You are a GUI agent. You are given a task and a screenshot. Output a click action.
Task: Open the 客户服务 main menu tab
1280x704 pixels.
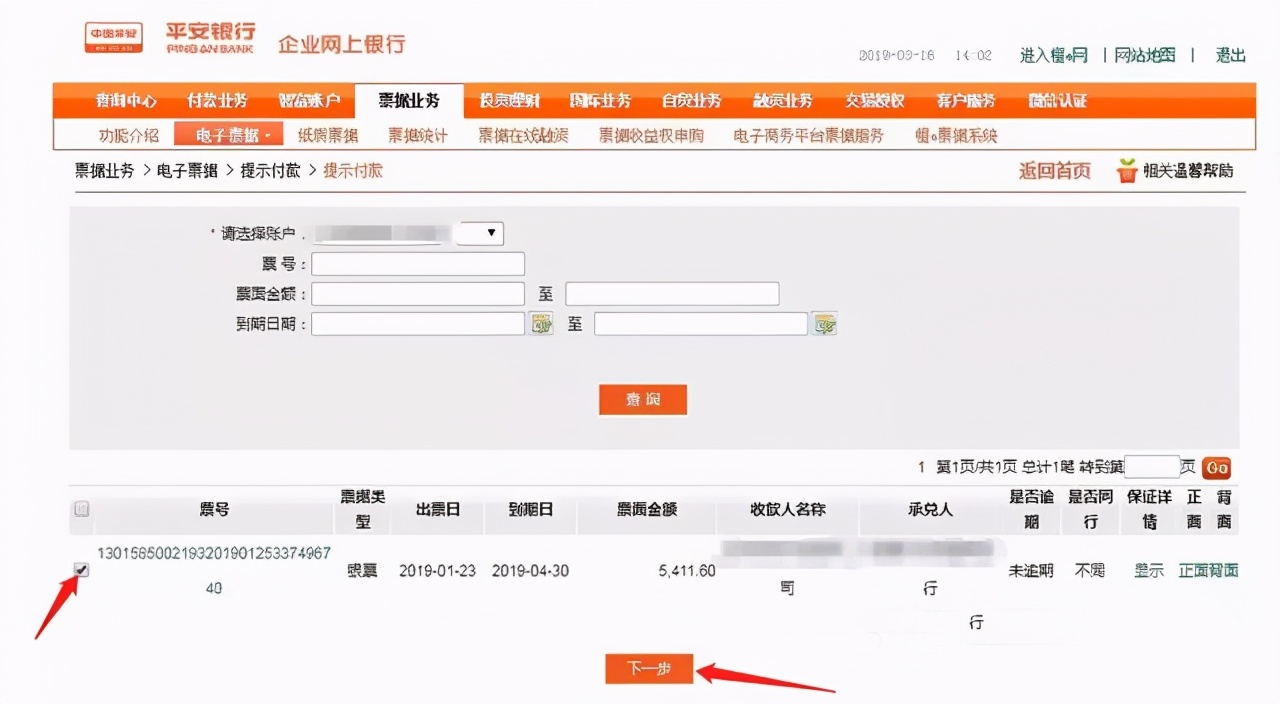[x=966, y=101]
